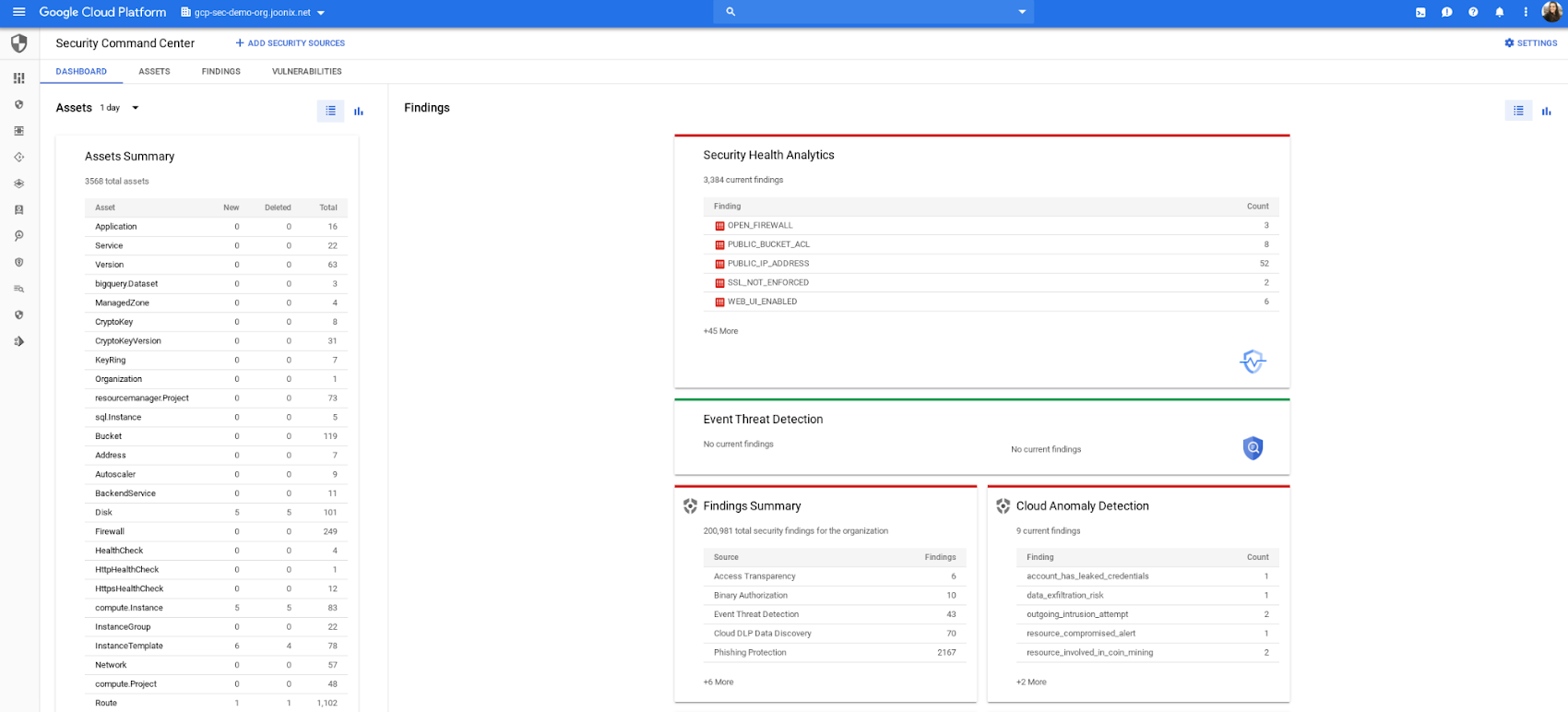Click the outgoing_intrusion_attempt finding row
Image resolution: width=1568 pixels, height=712 pixels.
1147,614
